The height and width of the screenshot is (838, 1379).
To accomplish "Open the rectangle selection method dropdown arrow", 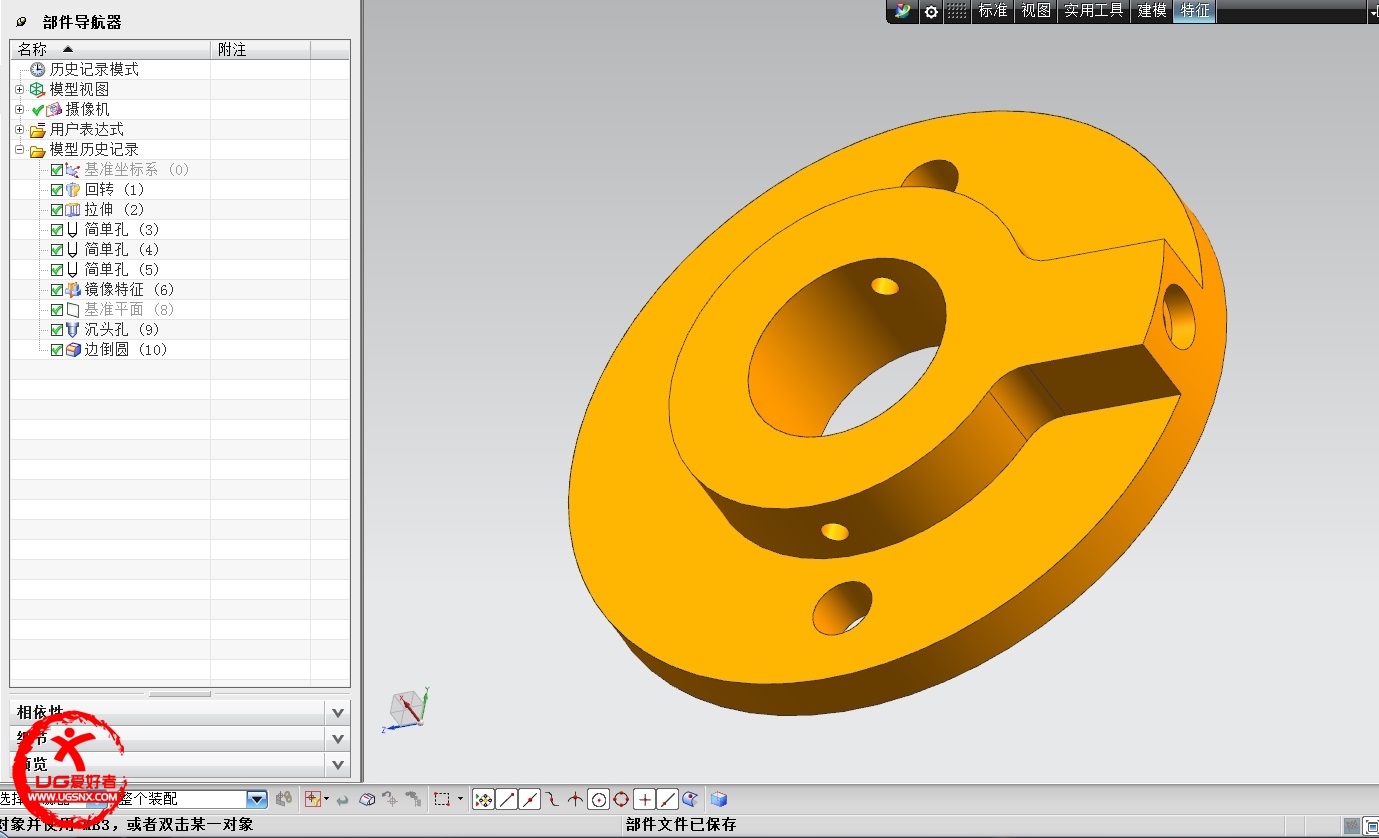I will pos(460,799).
